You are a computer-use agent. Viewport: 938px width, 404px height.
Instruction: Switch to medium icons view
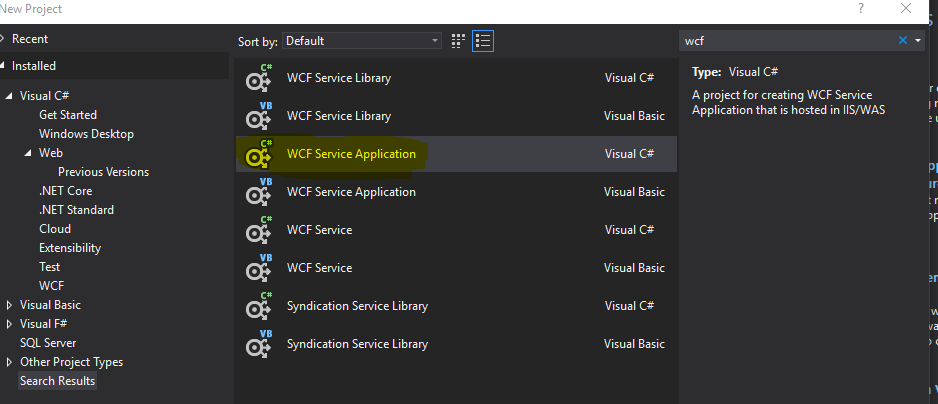coord(459,41)
